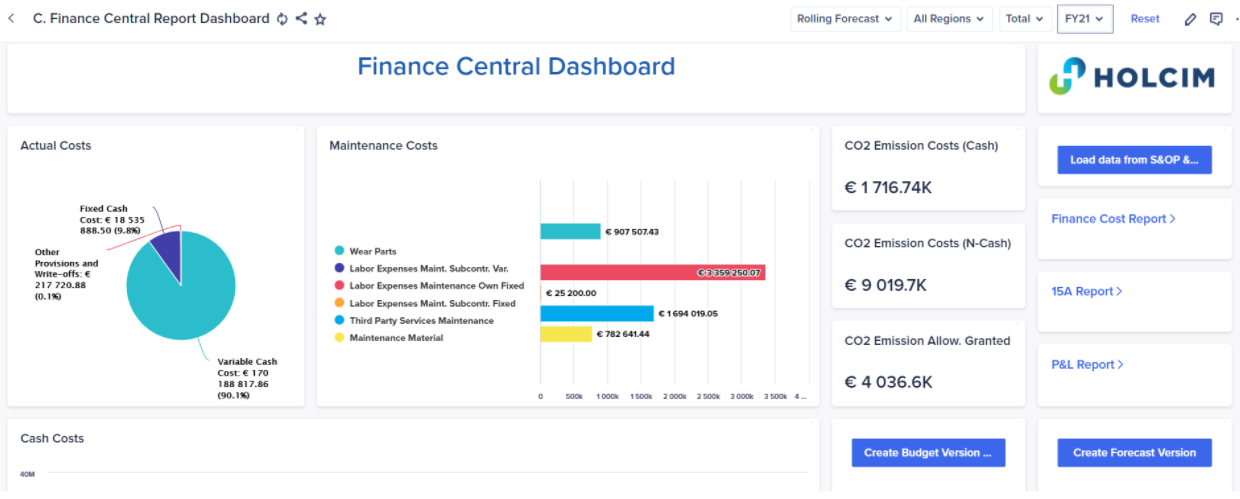Click the pencil edit icon
This screenshot has height=499, width=1240.
1190,19
